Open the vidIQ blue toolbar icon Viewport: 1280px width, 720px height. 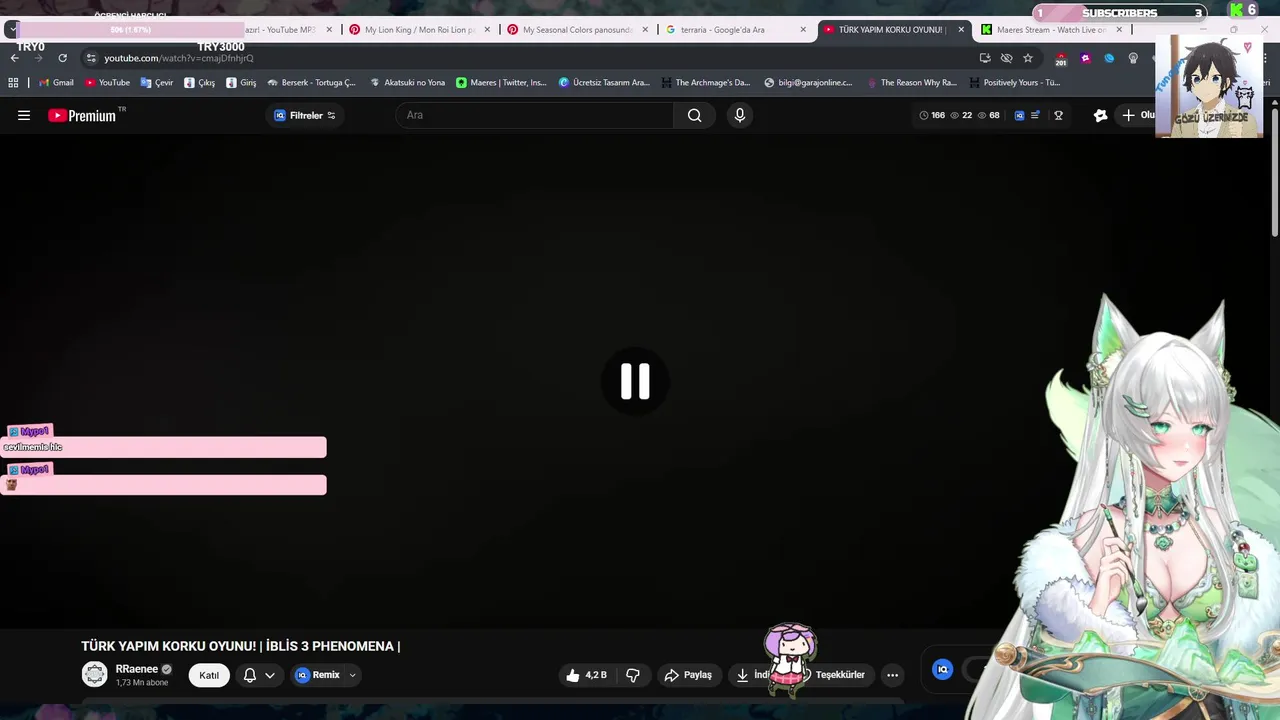coord(1019,115)
